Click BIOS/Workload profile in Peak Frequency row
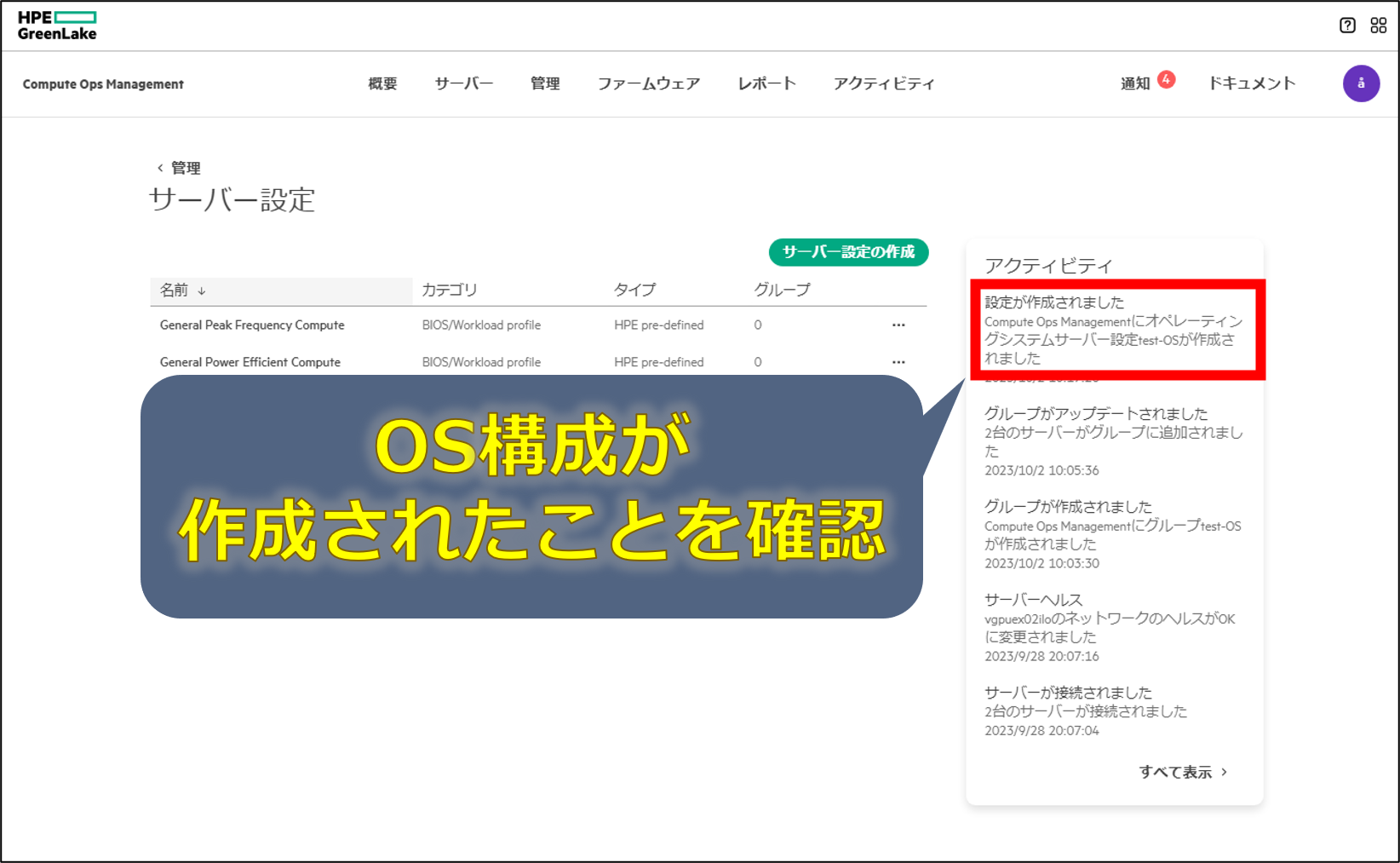The width and height of the screenshot is (1400, 863). (481, 325)
